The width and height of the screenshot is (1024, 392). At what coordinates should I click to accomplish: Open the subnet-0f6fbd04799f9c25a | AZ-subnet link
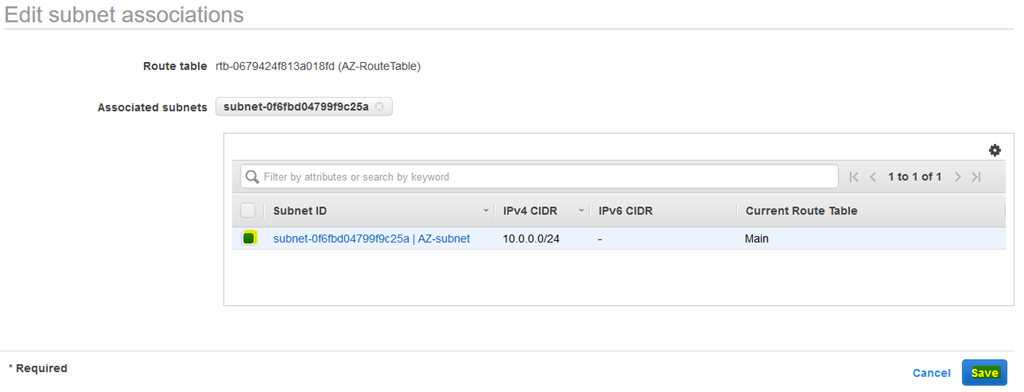(372, 238)
